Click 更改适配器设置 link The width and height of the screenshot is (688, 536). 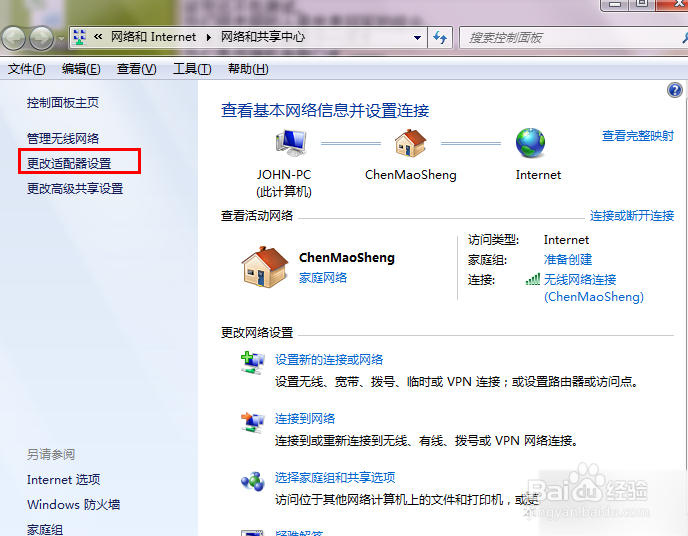[x=69, y=164]
